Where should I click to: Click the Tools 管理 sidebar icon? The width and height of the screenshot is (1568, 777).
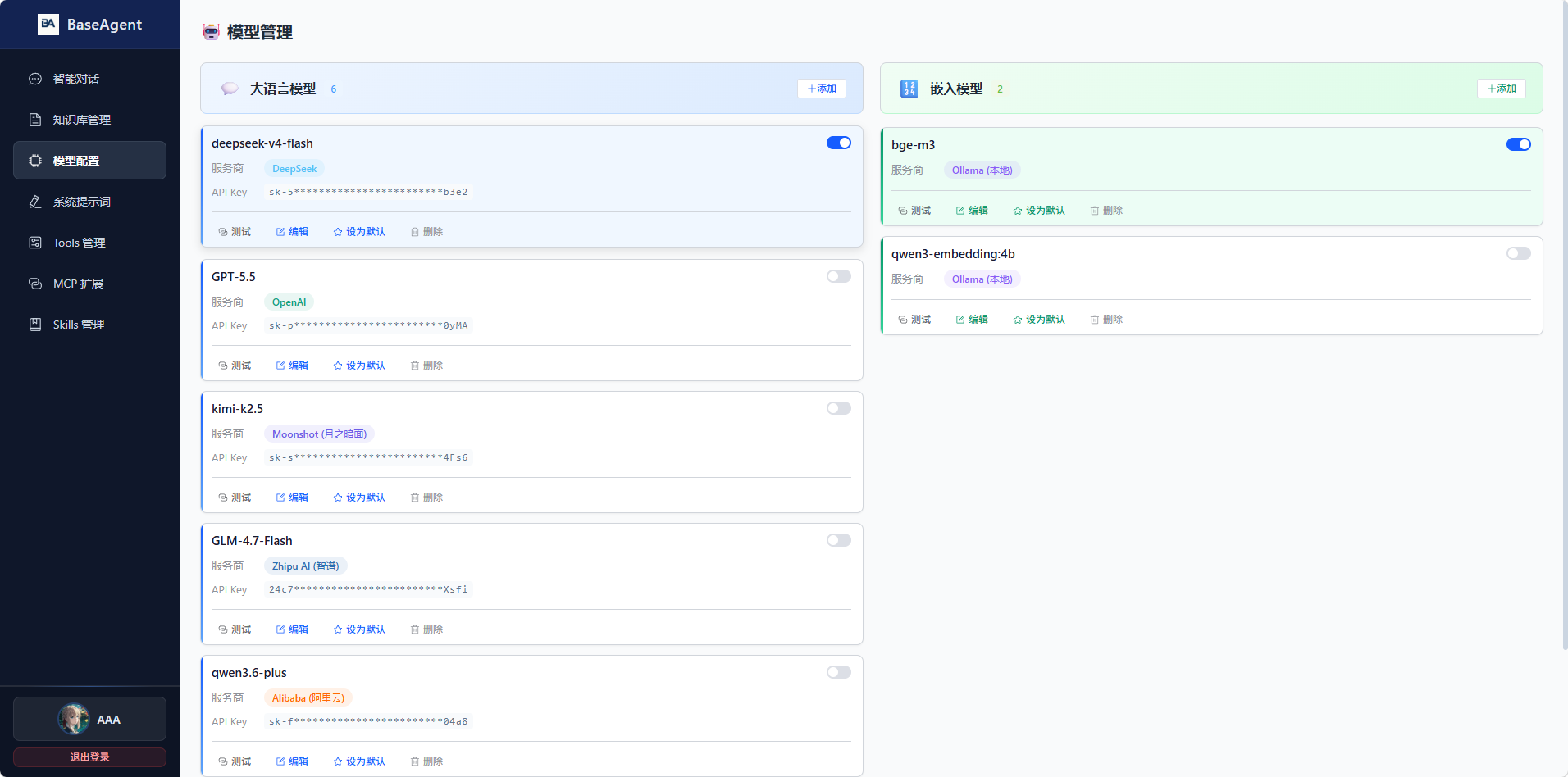(x=35, y=243)
